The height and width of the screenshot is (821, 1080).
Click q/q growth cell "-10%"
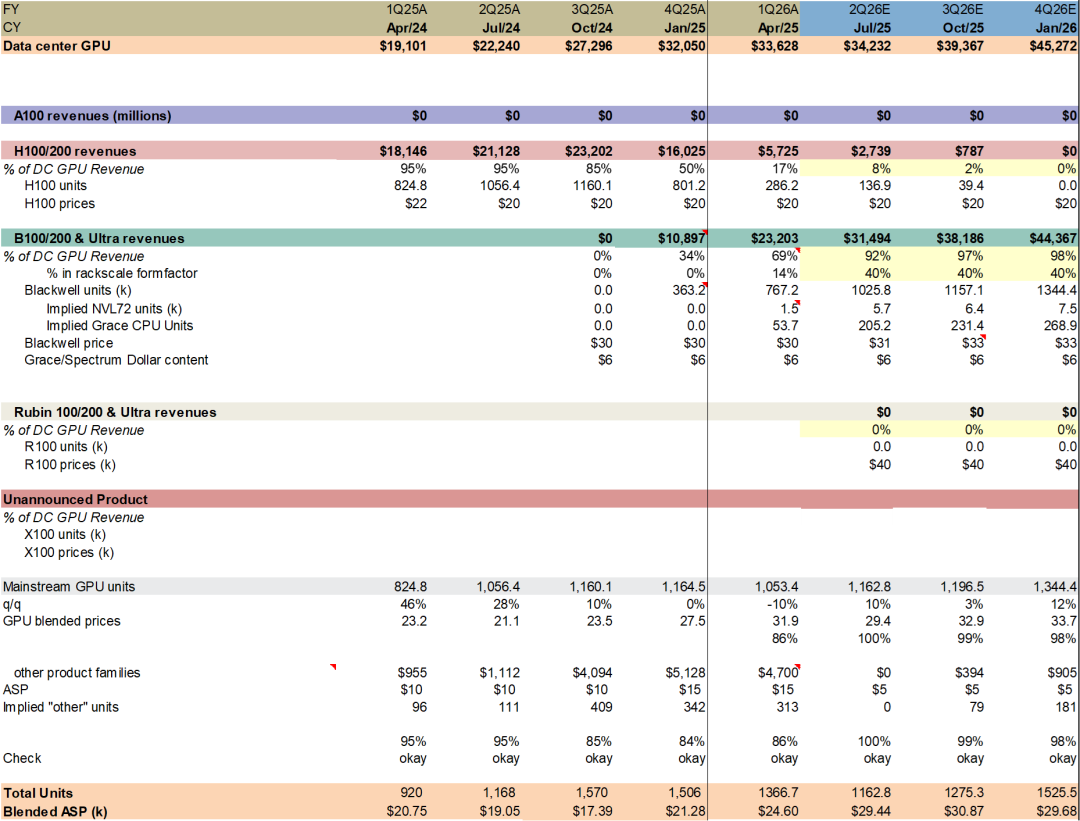(x=783, y=604)
